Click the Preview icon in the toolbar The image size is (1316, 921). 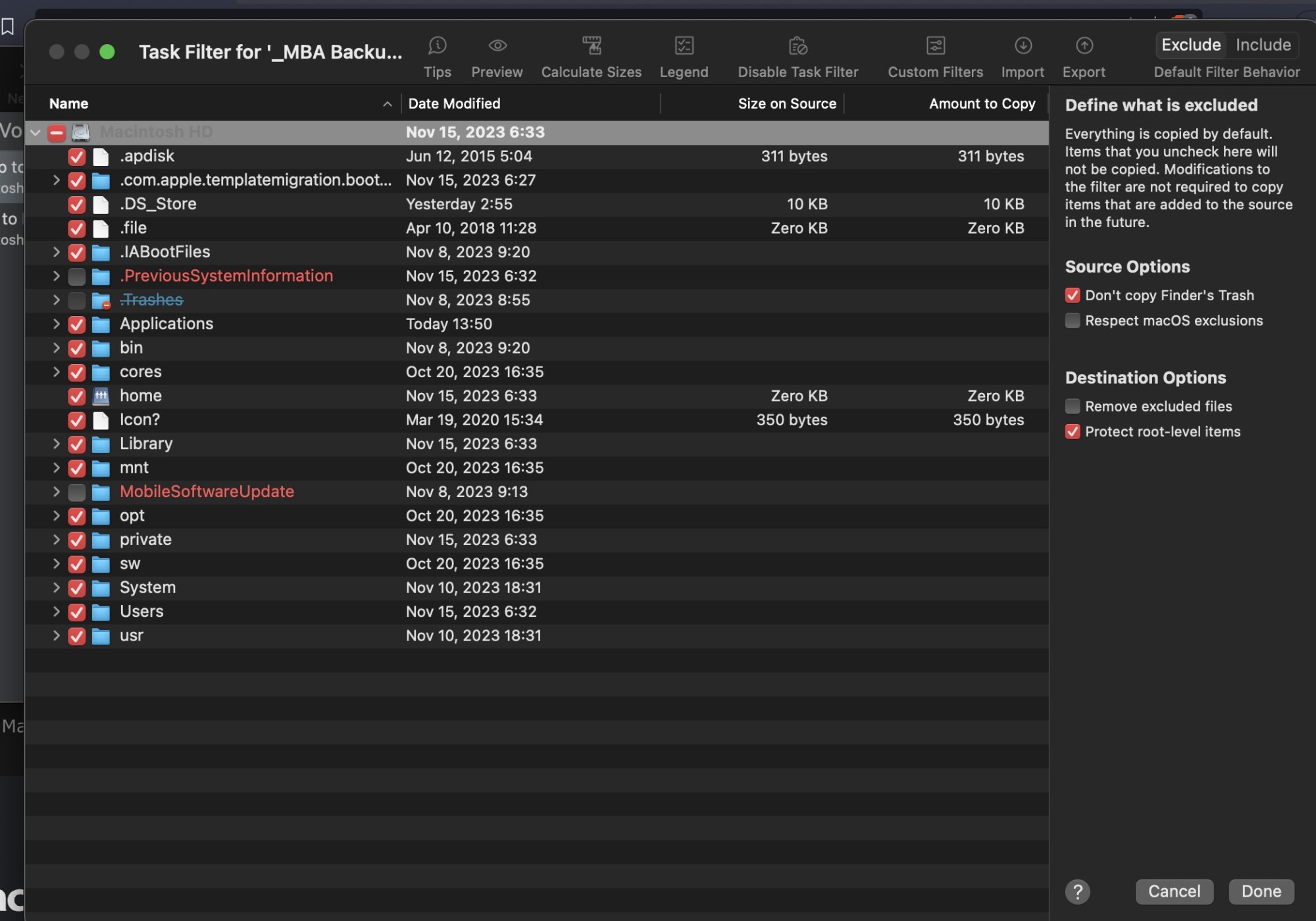click(x=497, y=55)
